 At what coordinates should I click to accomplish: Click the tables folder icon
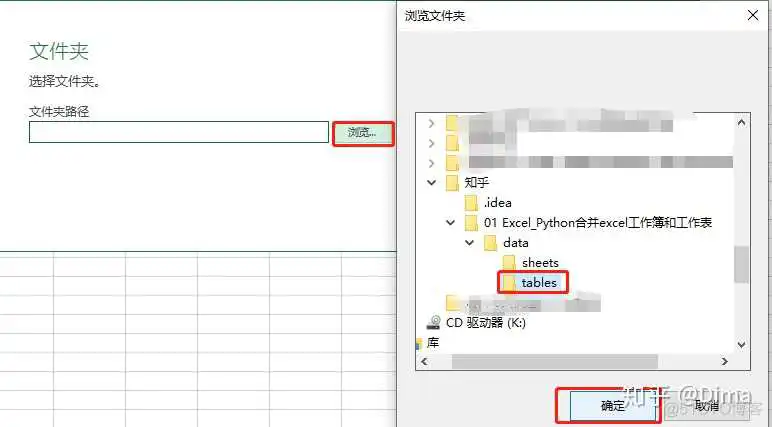(509, 283)
